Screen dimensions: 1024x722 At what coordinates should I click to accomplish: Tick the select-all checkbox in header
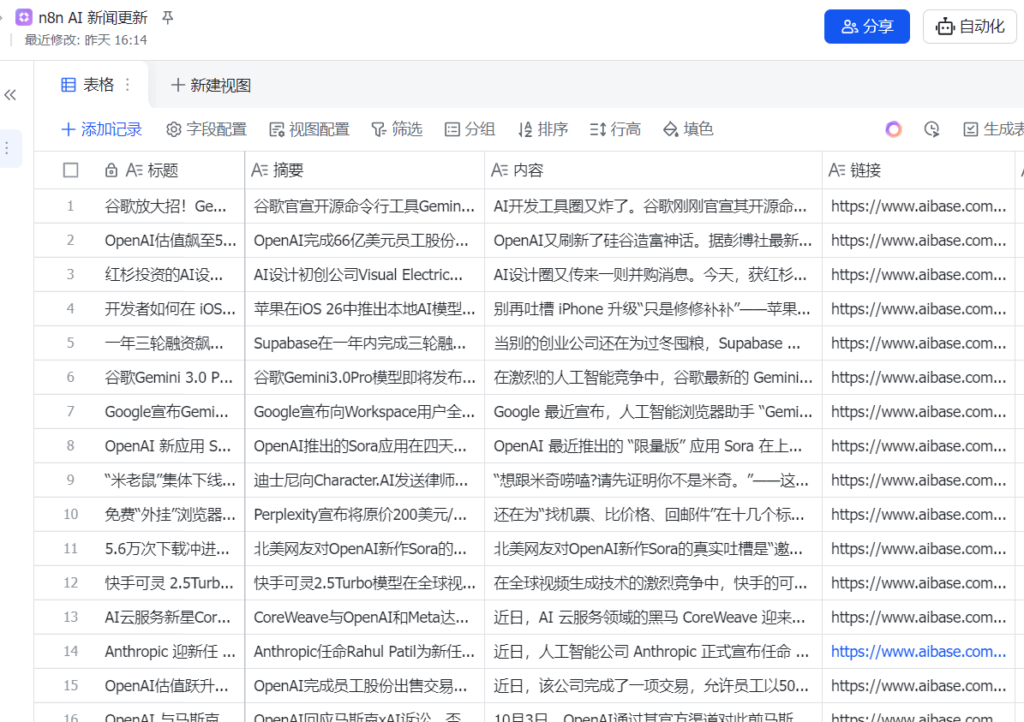pos(70,171)
